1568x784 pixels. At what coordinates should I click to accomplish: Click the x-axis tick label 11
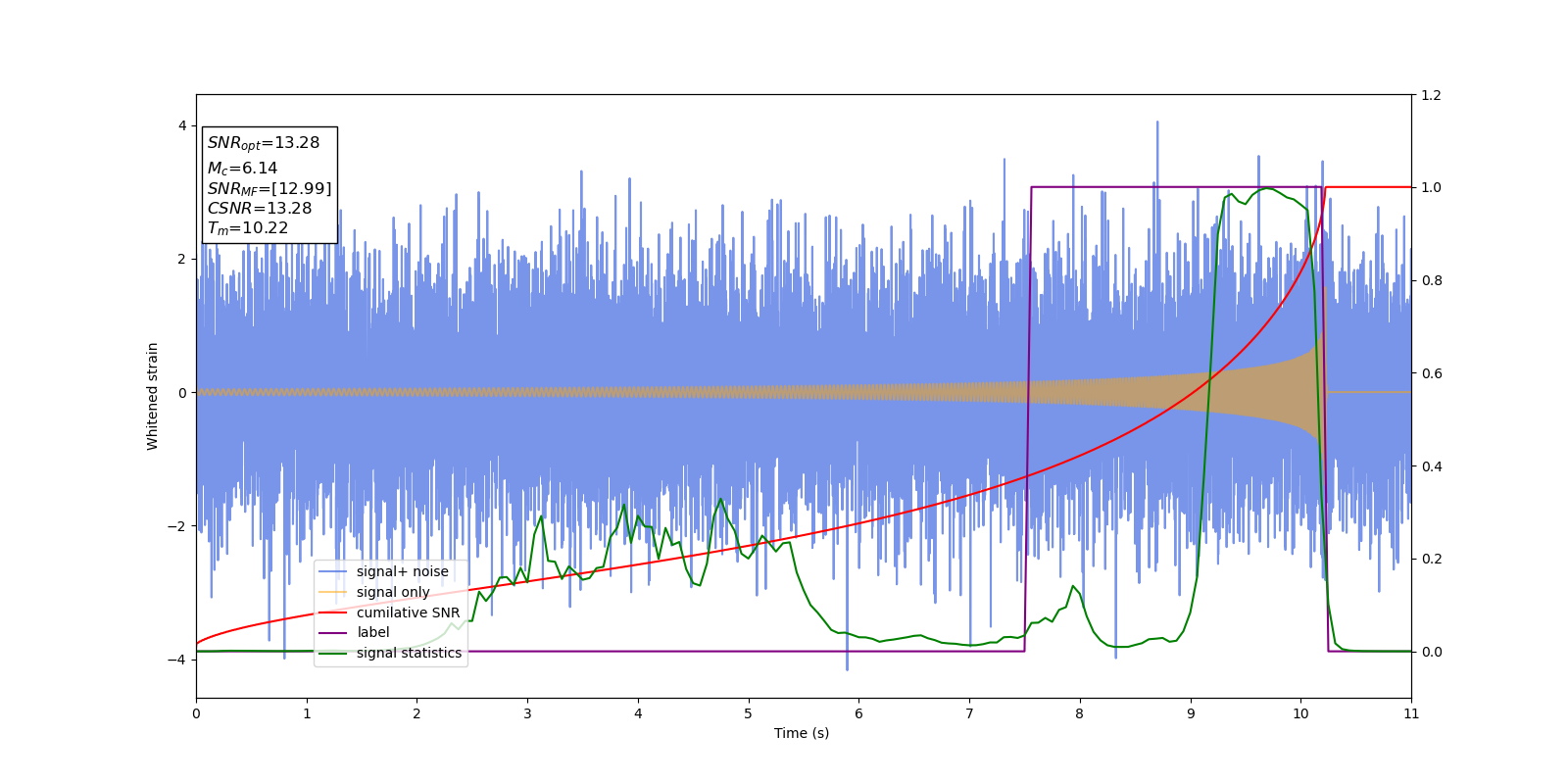(x=1411, y=713)
